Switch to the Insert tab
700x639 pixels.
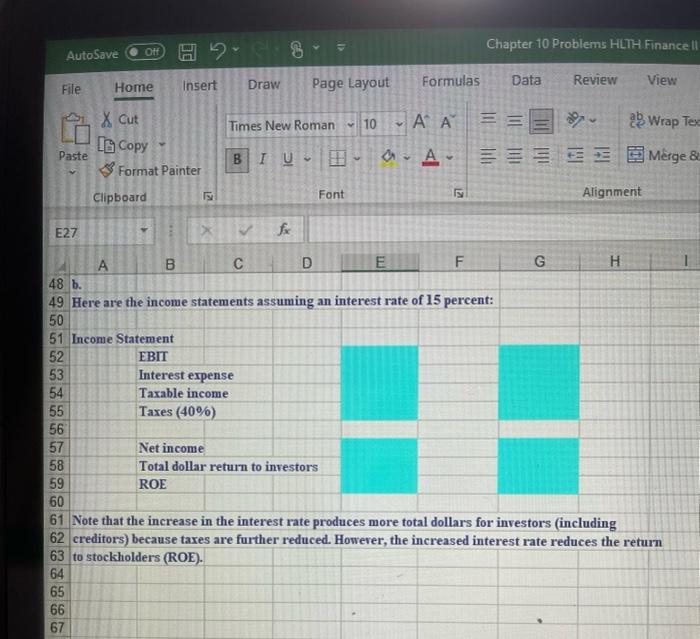(x=200, y=85)
